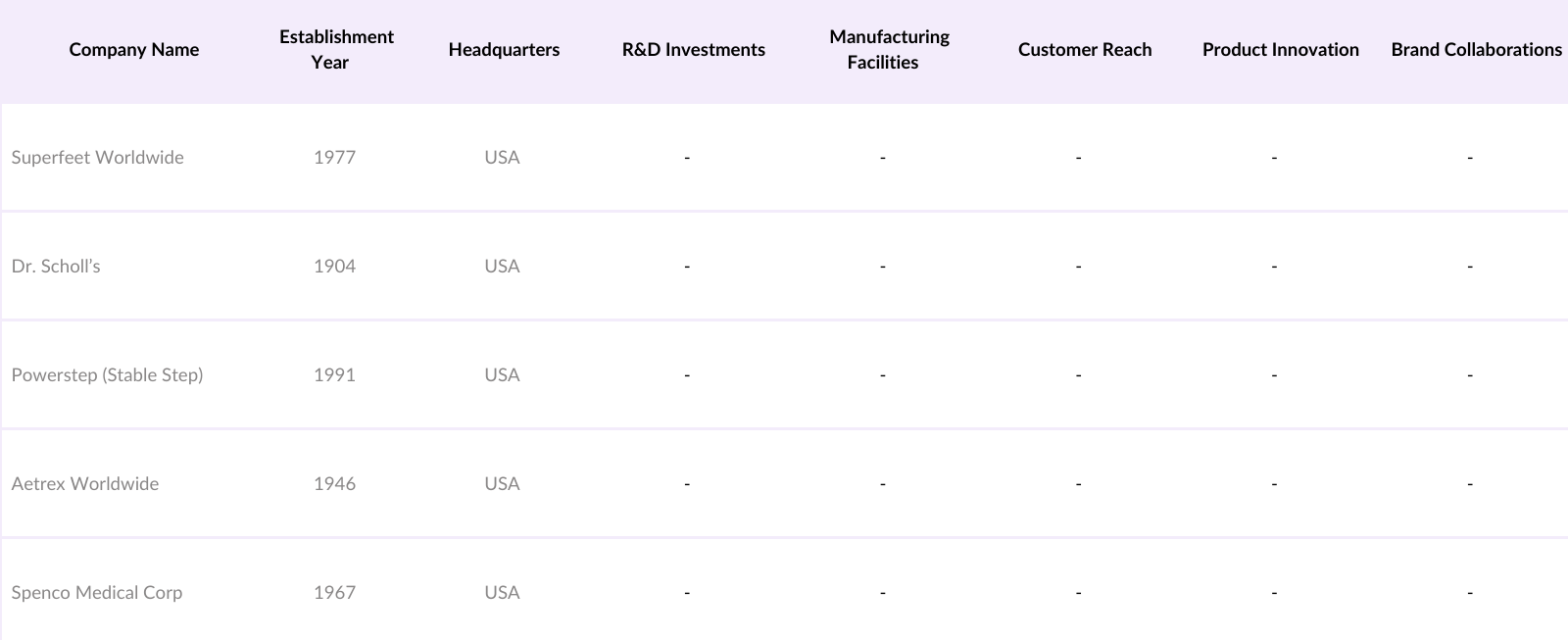Click the 1991 establishment year cell

tap(334, 375)
